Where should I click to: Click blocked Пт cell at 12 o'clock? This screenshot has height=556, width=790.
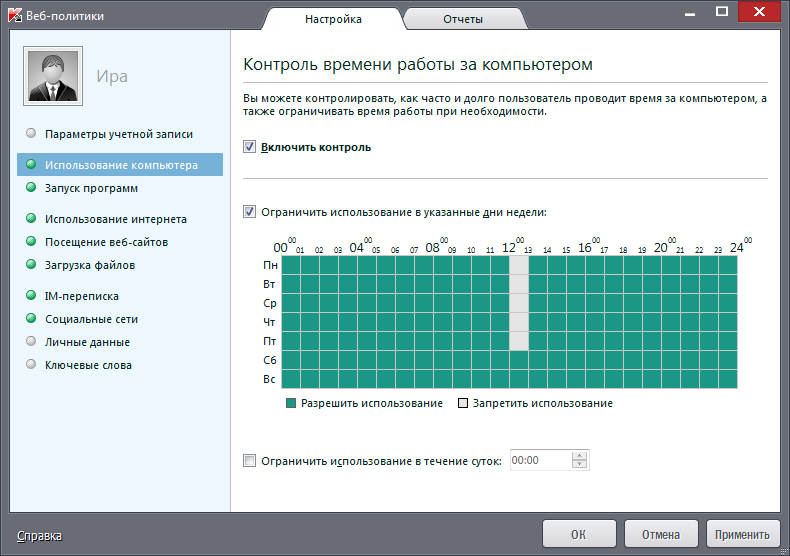tap(518, 341)
